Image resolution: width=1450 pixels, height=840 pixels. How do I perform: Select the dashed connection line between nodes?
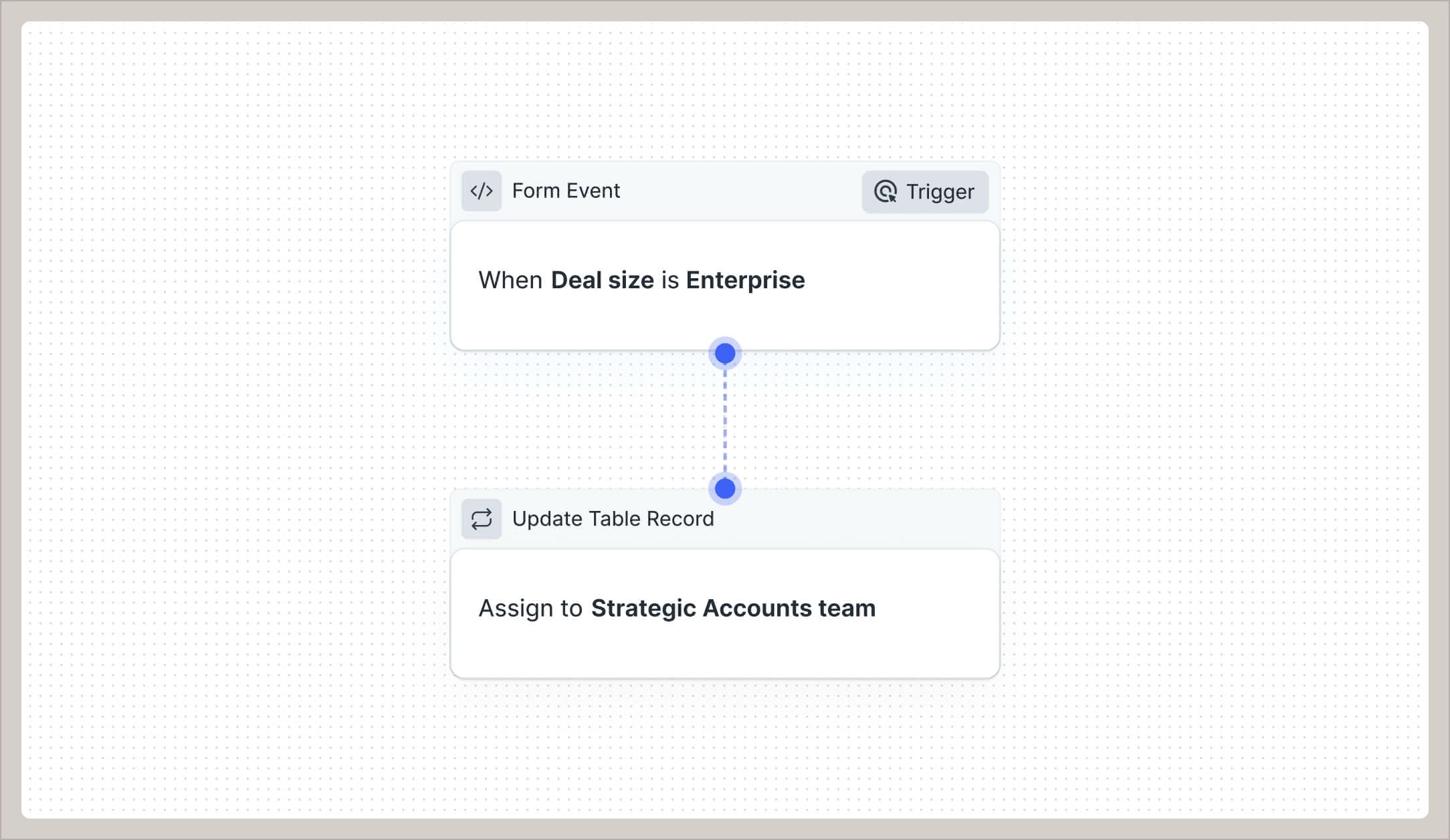[724, 421]
